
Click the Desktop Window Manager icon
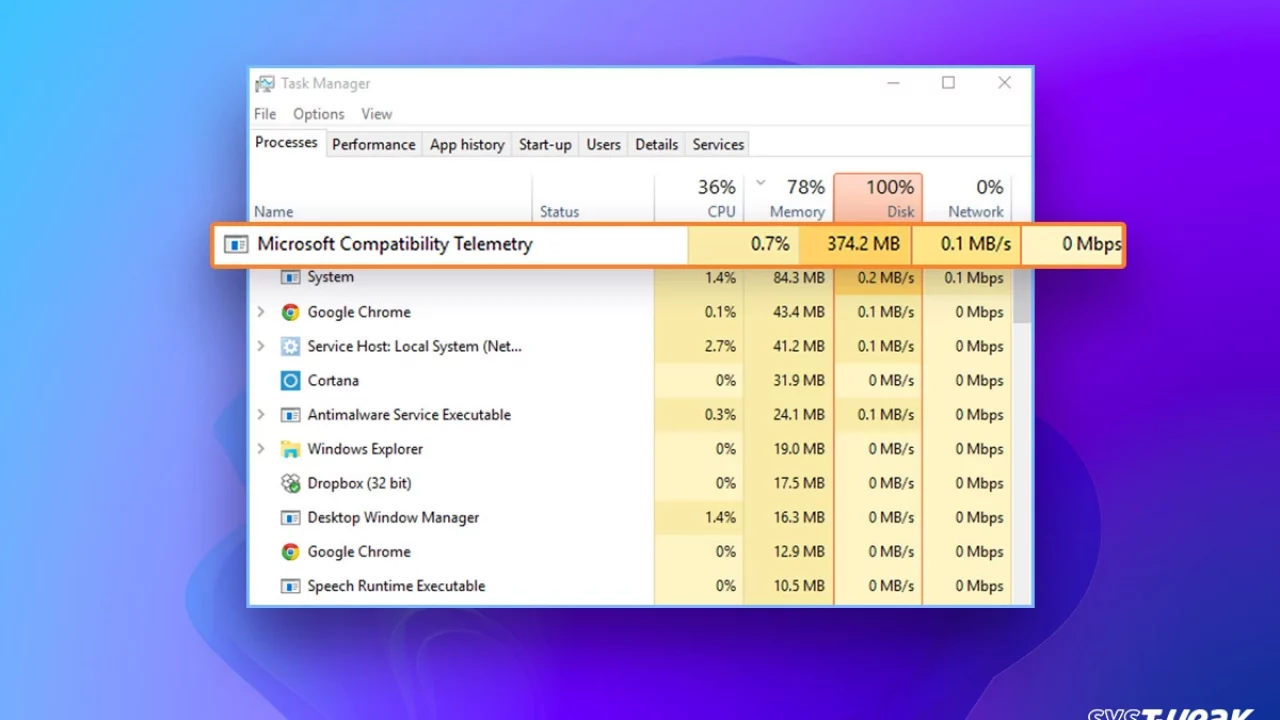290,518
